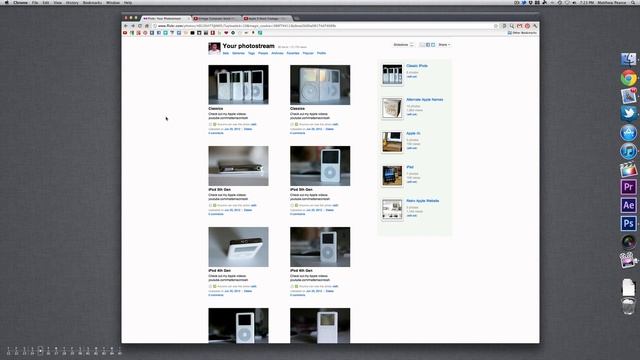Click the Apple IIc set thumbnail
This screenshot has width=640, height=360.
(x=392, y=142)
